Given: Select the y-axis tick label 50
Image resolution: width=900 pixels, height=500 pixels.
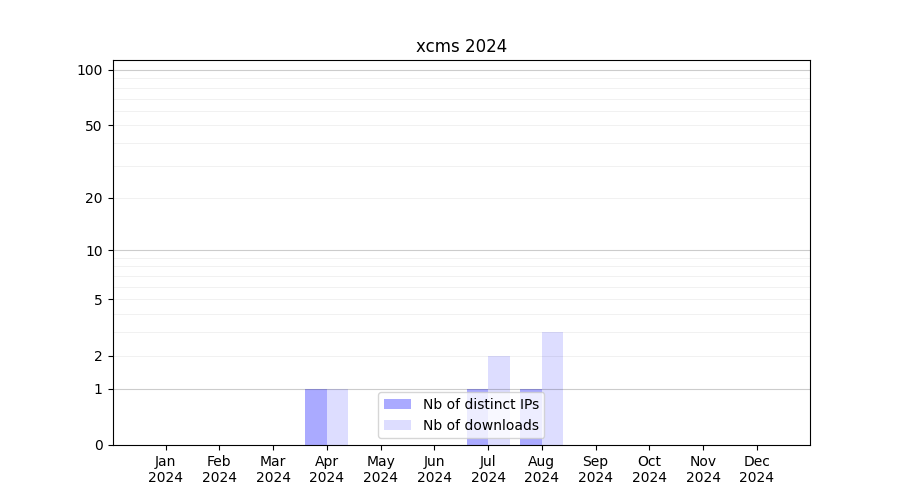Looking at the screenshot, I should coord(93,126).
